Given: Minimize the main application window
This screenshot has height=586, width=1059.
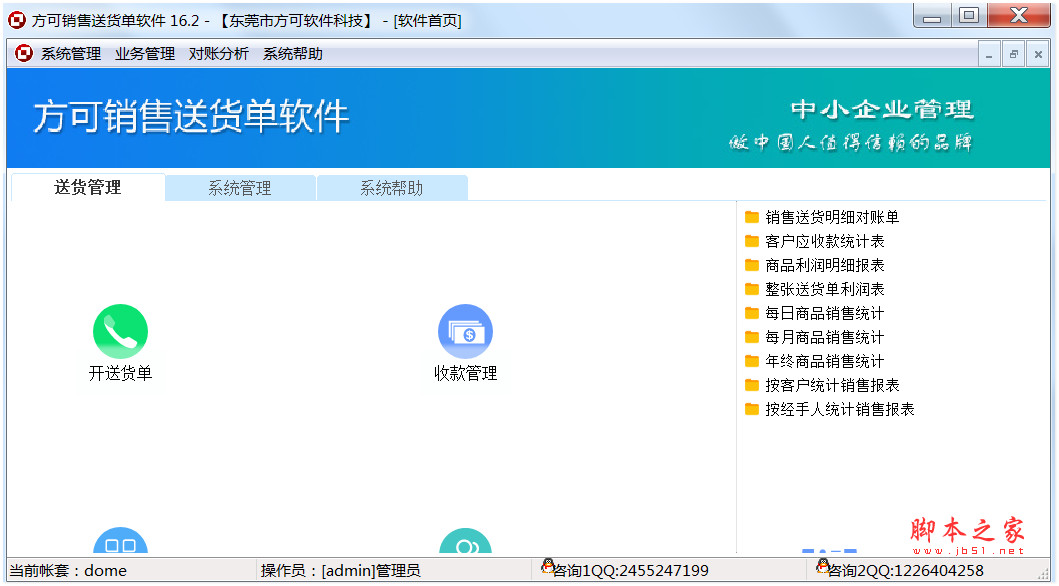Looking at the screenshot, I should 933,16.
